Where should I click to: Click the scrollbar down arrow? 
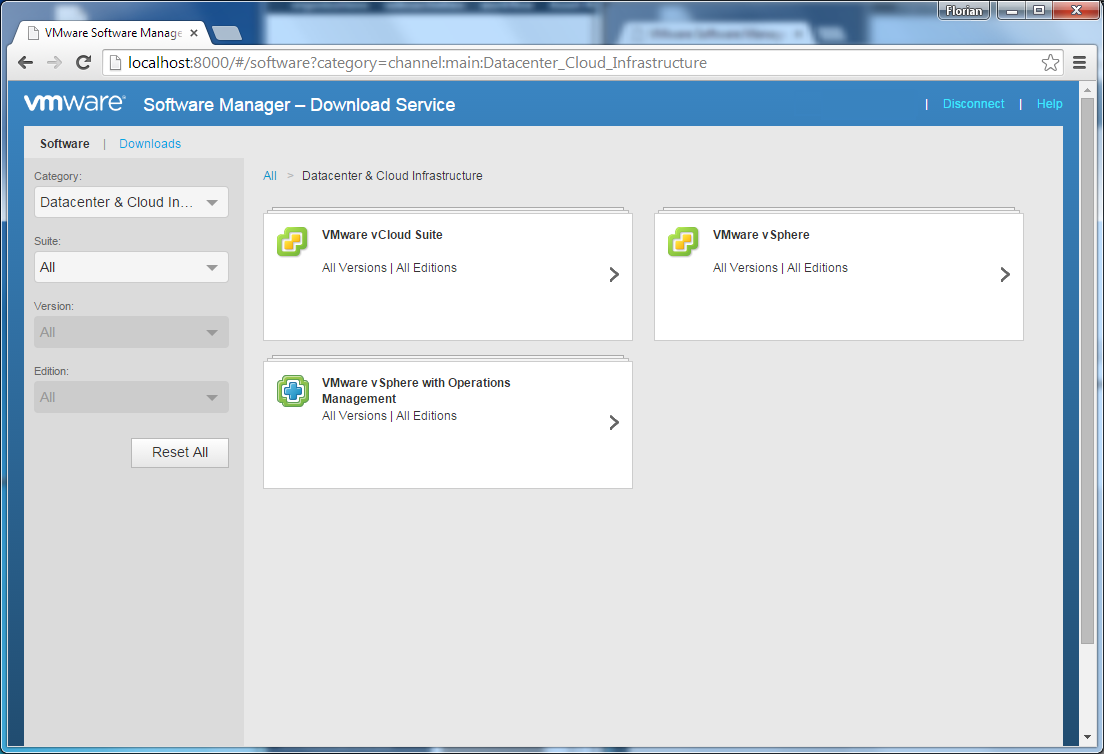1087,737
